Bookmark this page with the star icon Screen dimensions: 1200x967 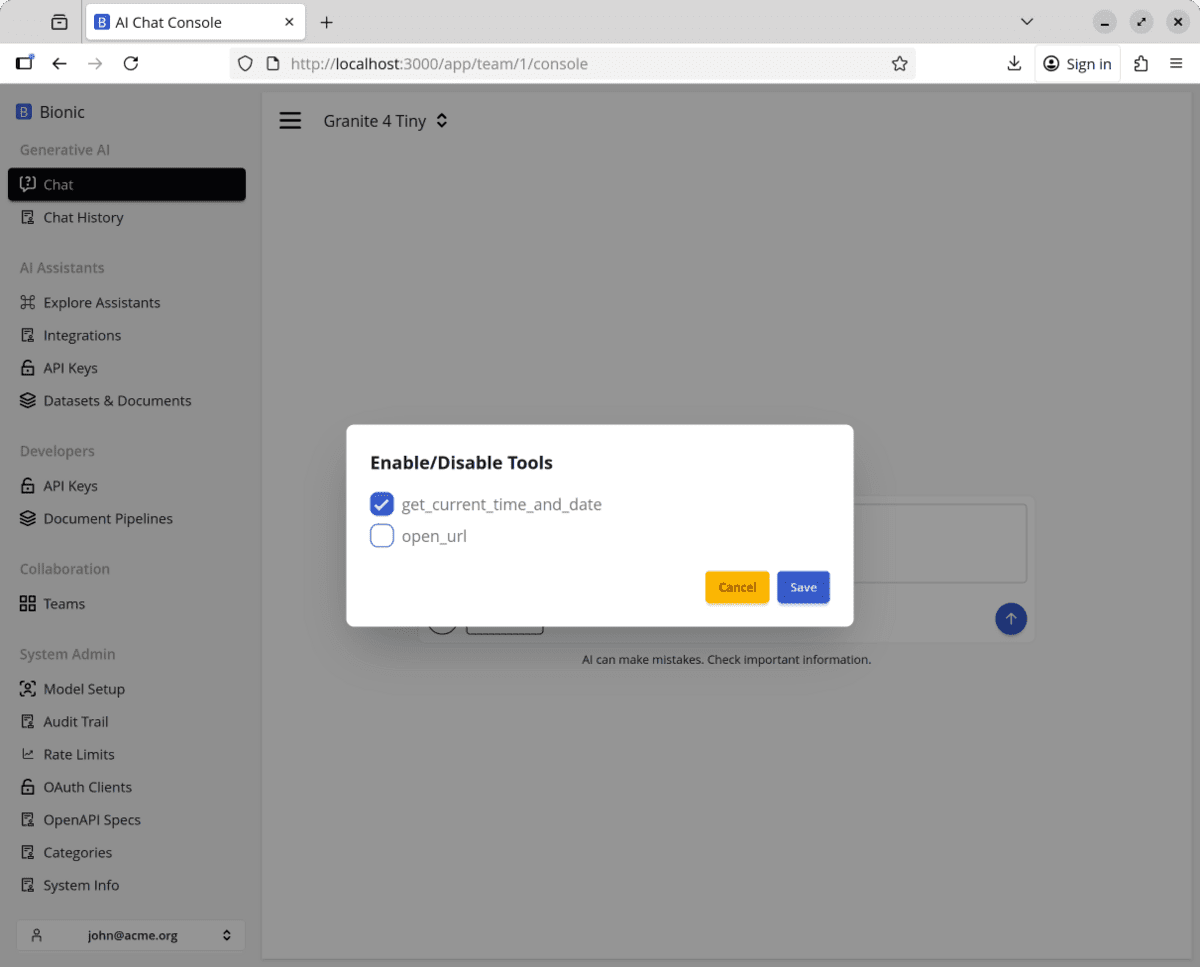pyautogui.click(x=899, y=64)
